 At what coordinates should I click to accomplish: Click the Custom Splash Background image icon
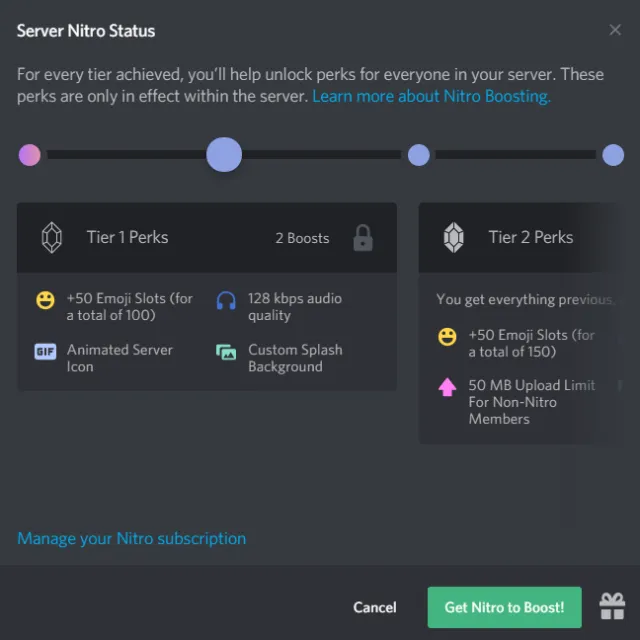point(227,352)
